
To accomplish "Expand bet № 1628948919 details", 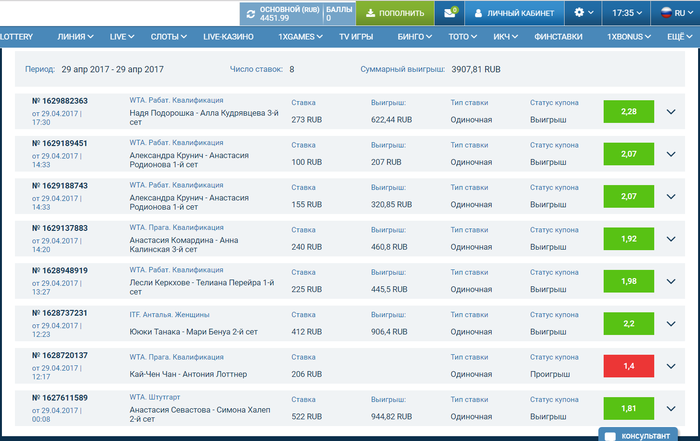I will point(671,281).
